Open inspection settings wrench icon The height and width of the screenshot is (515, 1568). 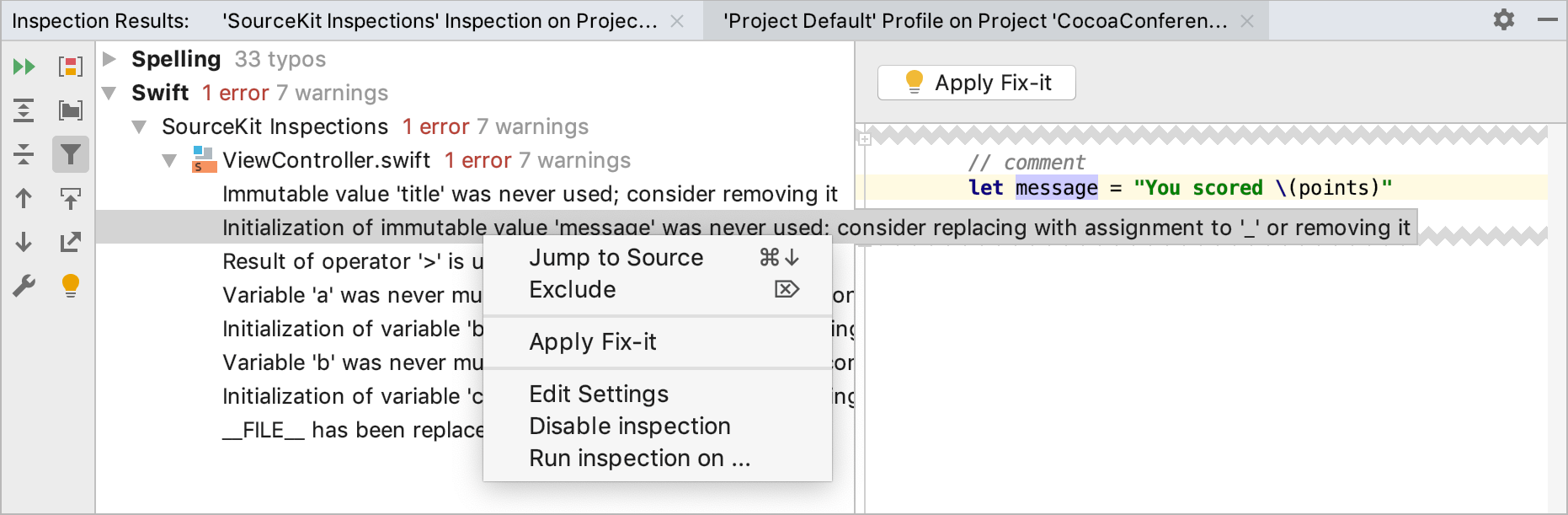[x=24, y=286]
